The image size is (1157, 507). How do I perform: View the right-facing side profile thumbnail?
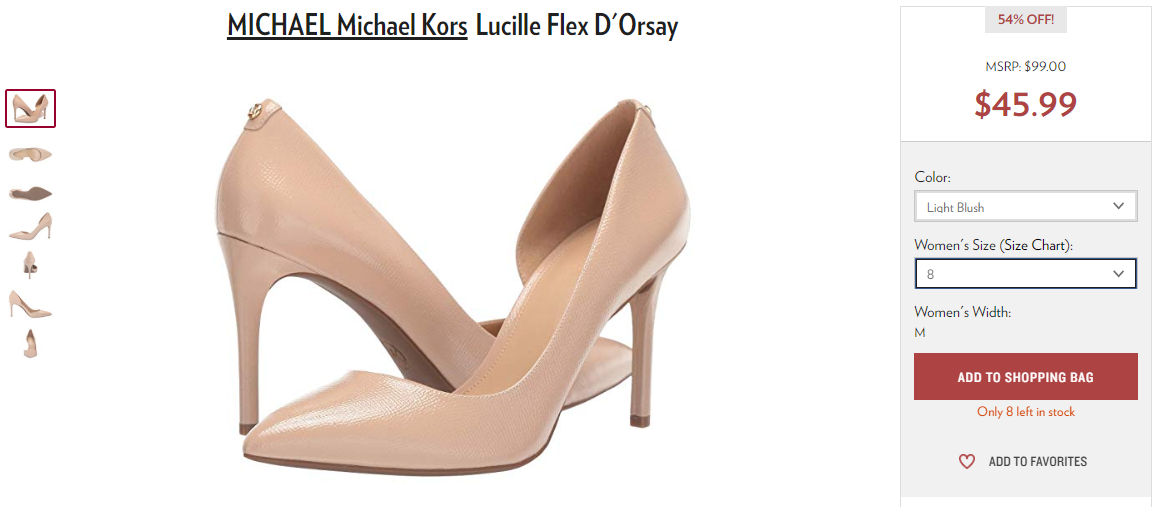[x=30, y=303]
